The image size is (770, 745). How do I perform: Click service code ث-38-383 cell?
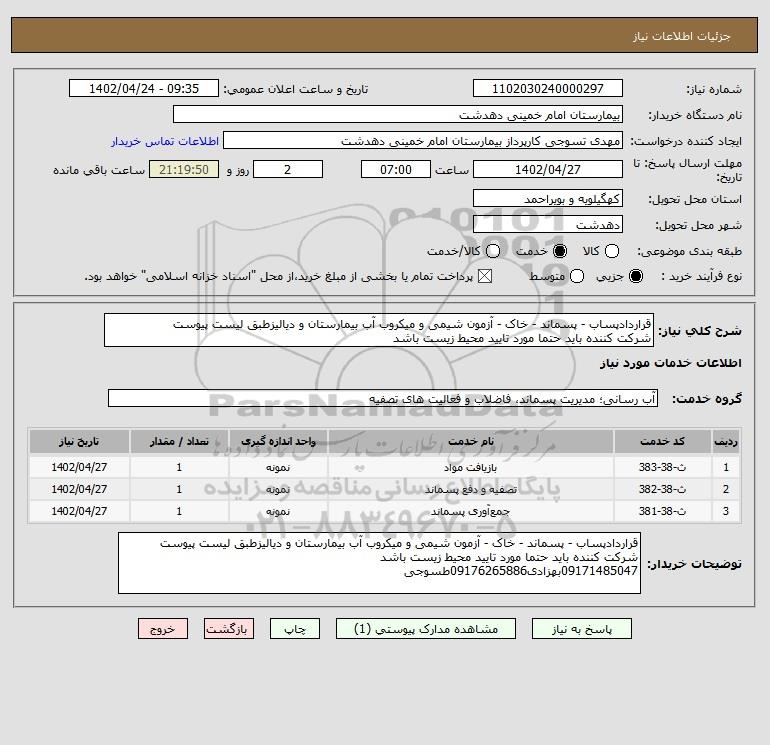pos(662,467)
